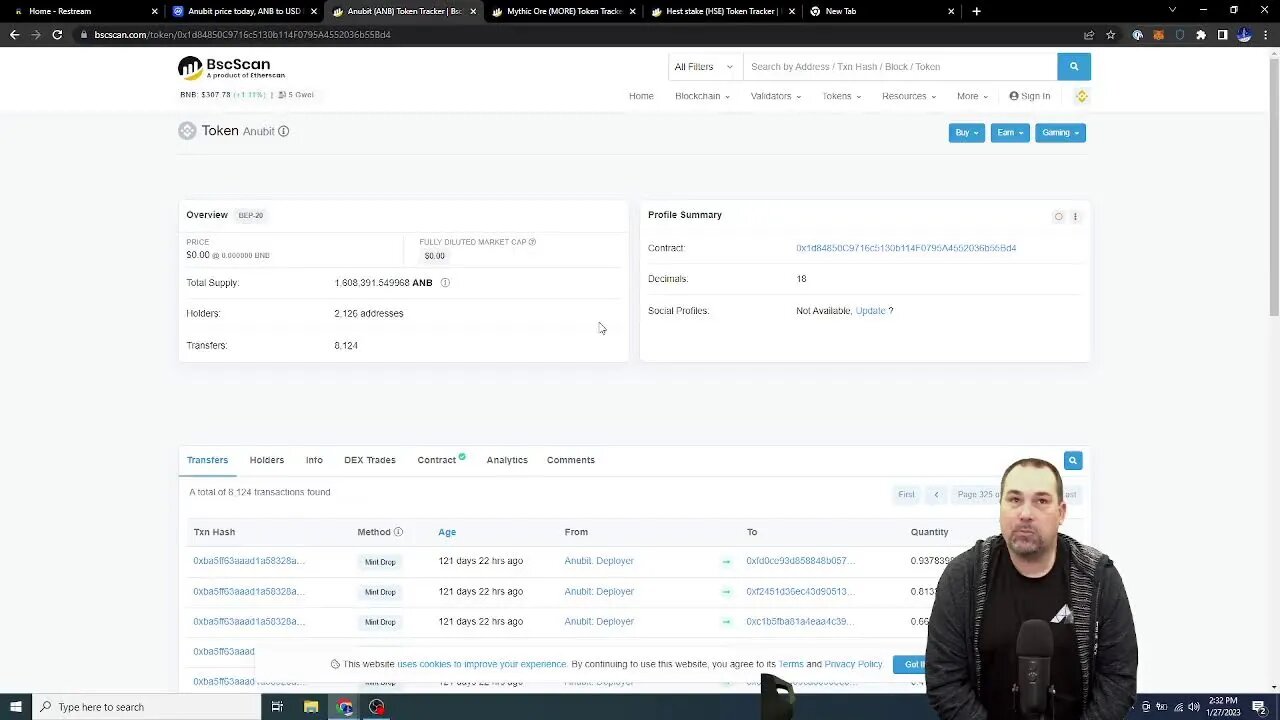
Task: Click the BscScan logo
Action: (x=232, y=68)
